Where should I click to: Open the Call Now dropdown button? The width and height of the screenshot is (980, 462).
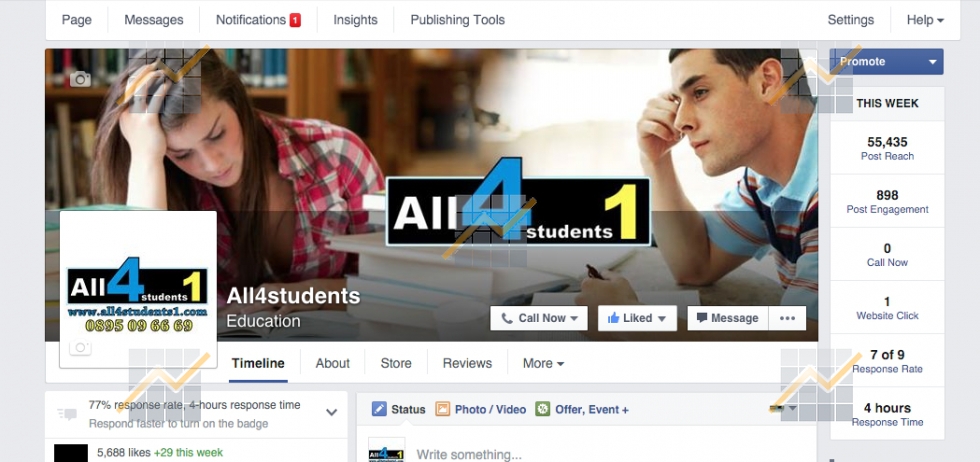[539, 318]
